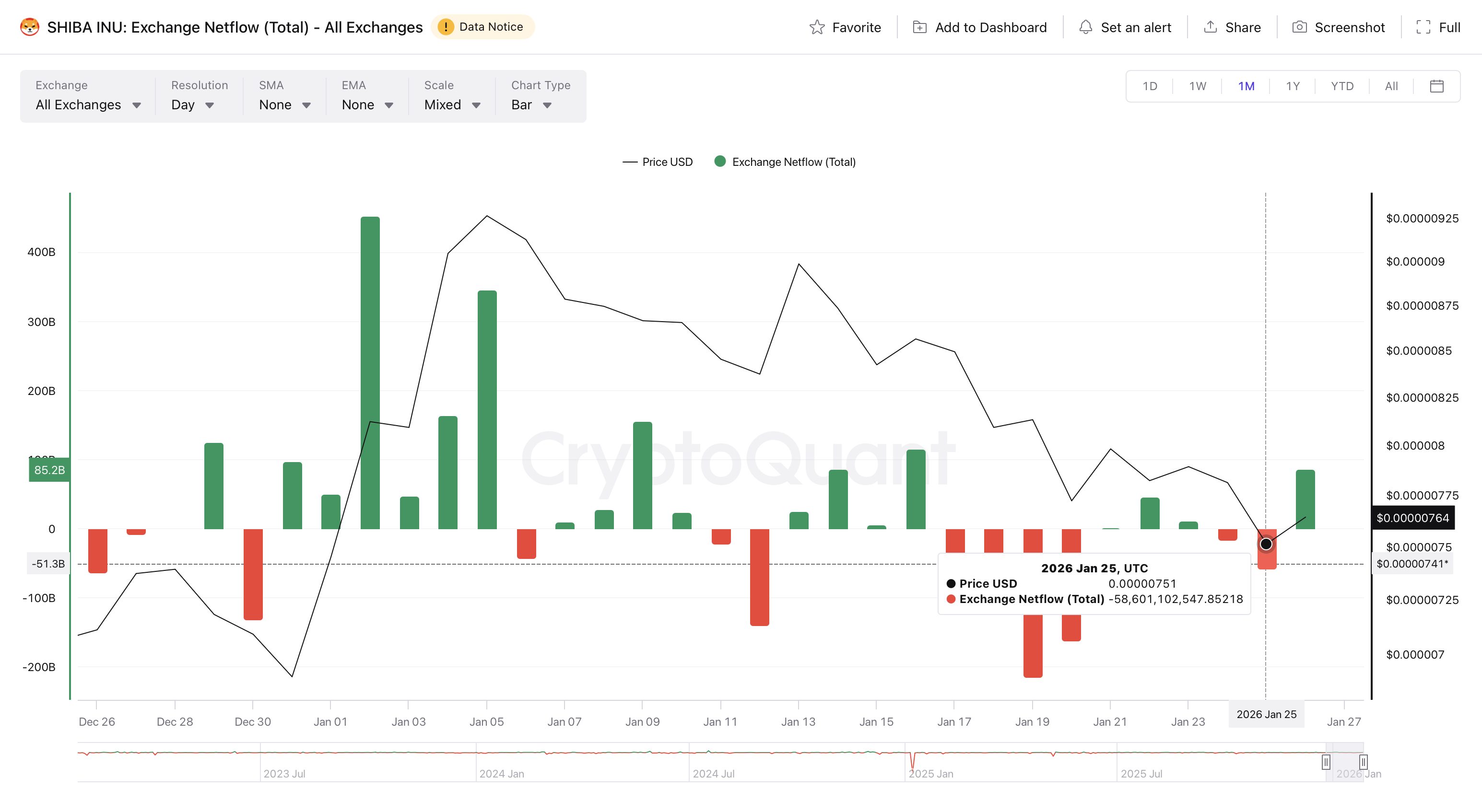Open the Scale Mixed dropdown
1482x812 pixels.
click(452, 104)
